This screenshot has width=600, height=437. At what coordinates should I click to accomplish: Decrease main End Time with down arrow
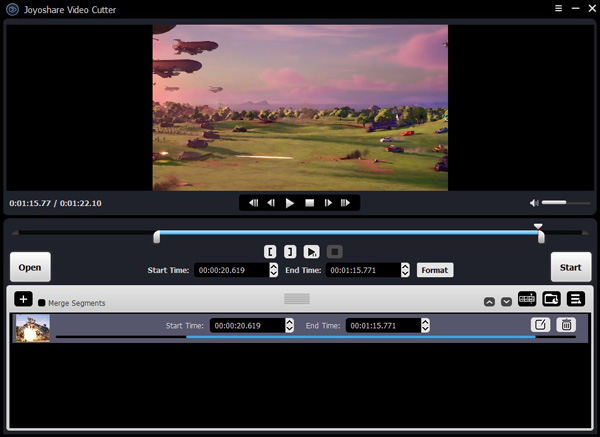(405, 274)
